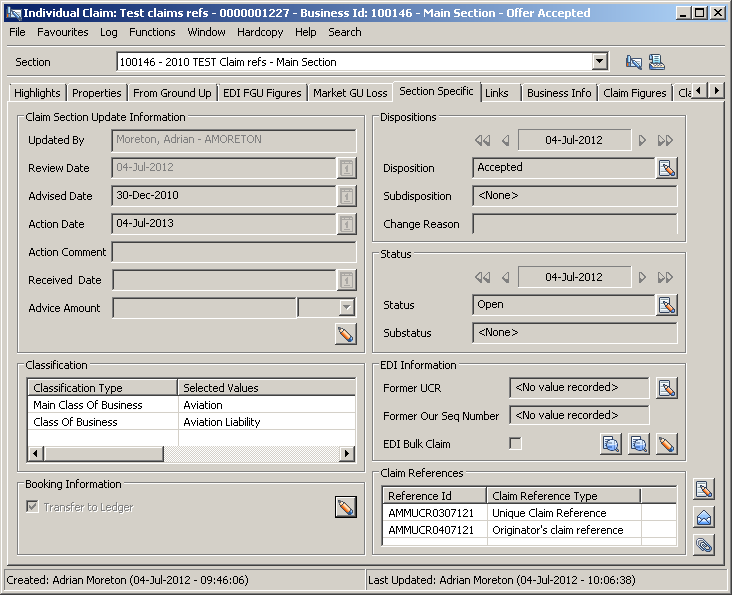Open the Window menu
Screen dimensions: 732x595
(206, 32)
